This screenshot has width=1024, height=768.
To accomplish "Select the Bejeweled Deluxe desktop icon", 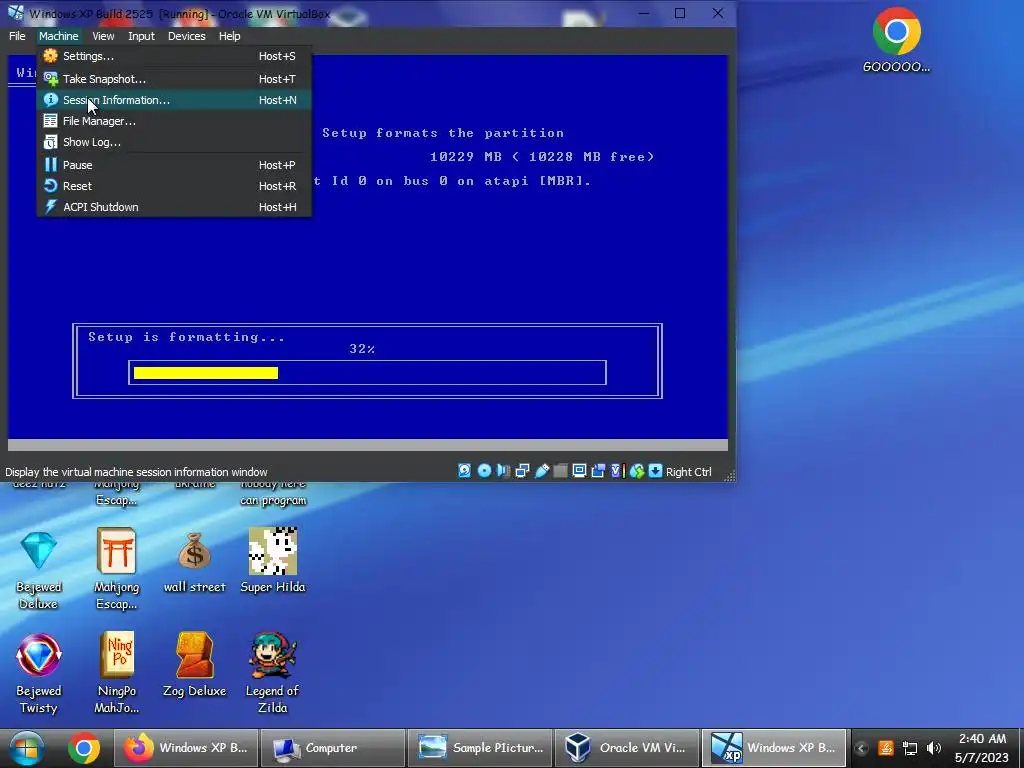I will (x=39, y=569).
